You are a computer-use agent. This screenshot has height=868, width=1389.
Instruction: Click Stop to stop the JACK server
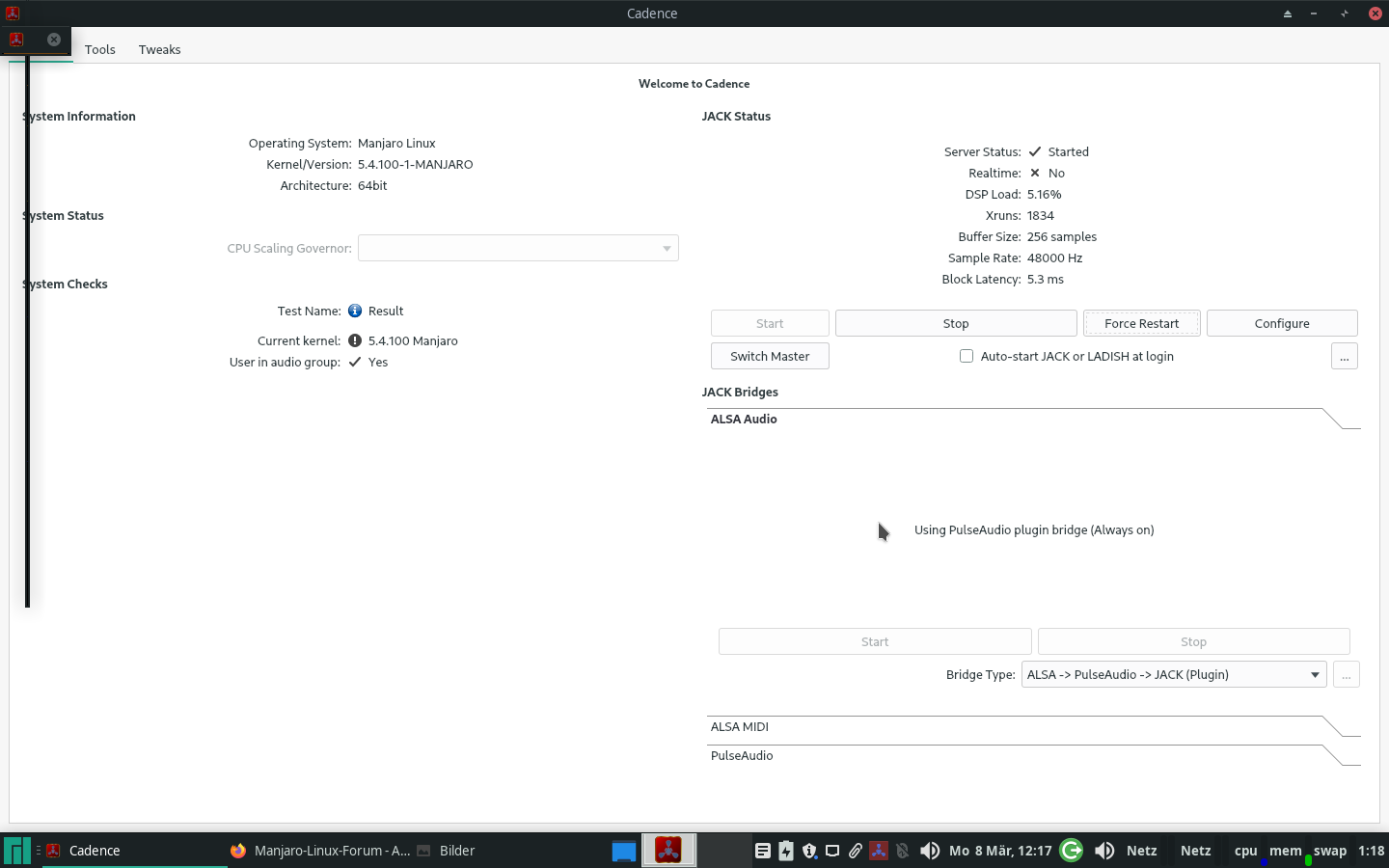pyautogui.click(x=955, y=324)
